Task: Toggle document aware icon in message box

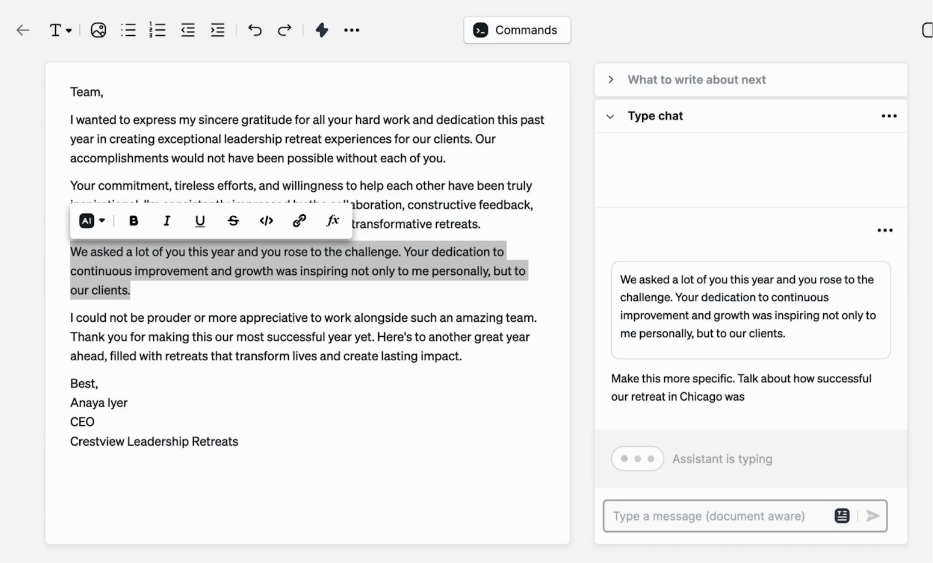Action: pos(842,516)
